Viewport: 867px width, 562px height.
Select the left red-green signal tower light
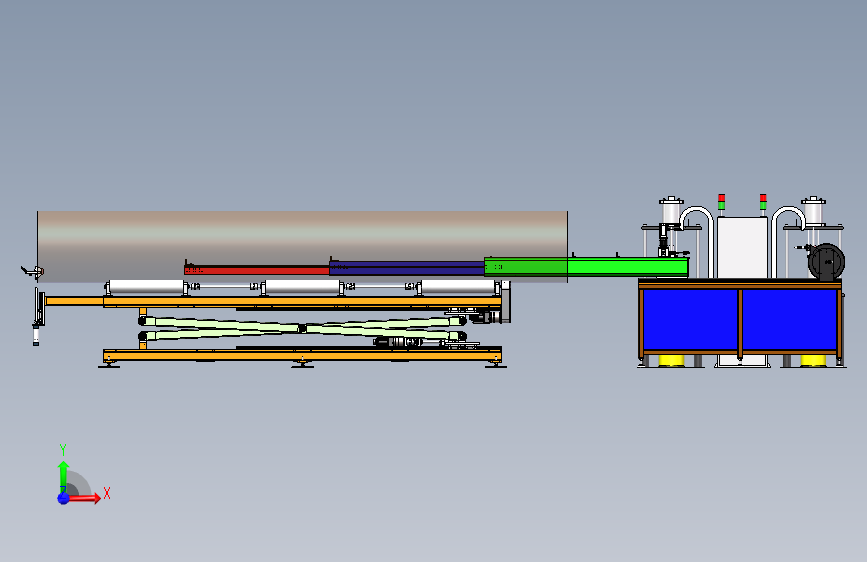click(722, 202)
